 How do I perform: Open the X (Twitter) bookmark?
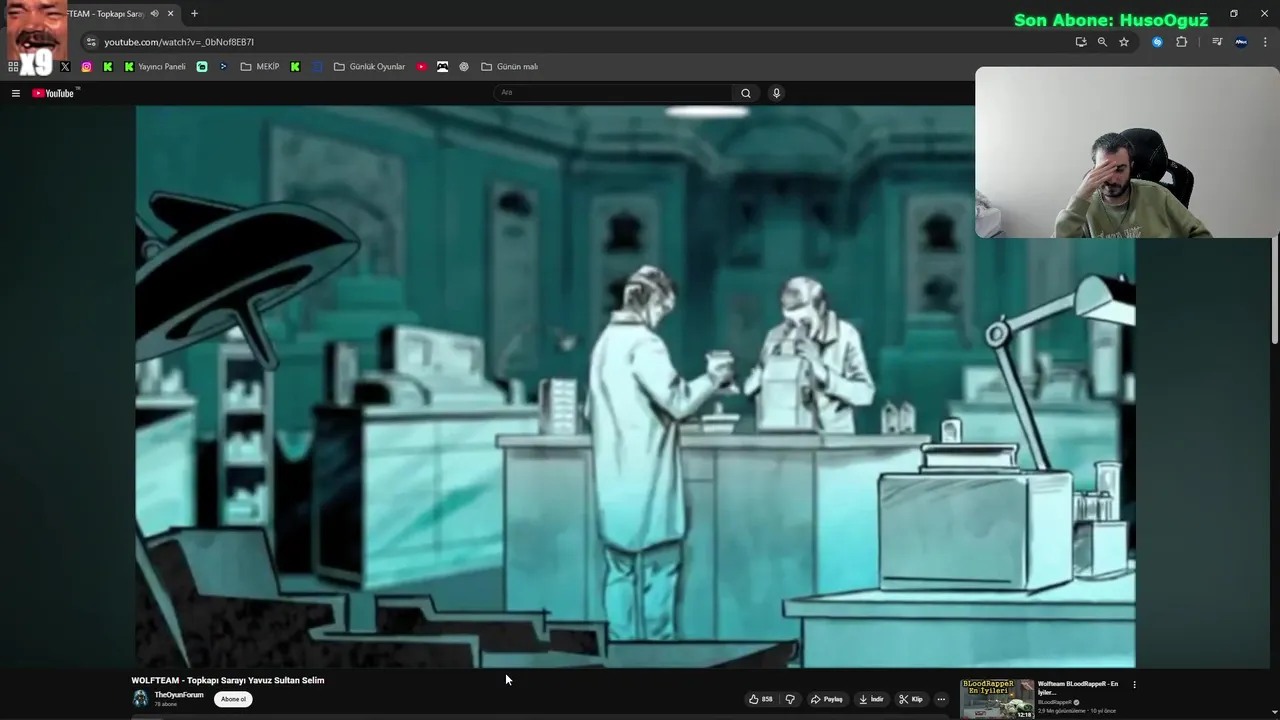(65, 67)
